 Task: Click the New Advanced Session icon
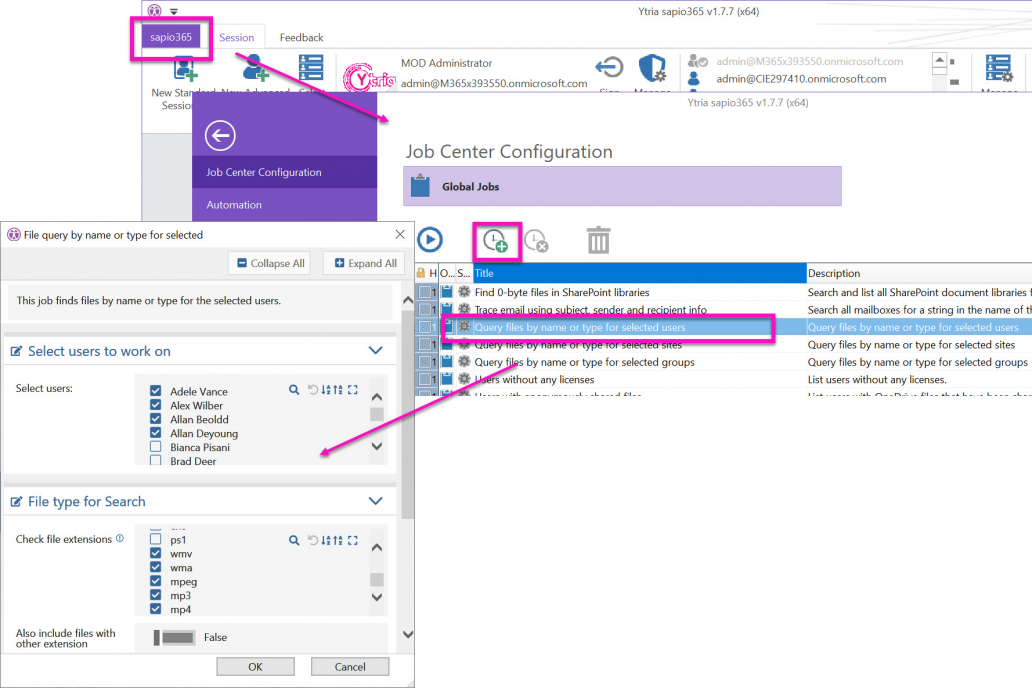tap(255, 68)
